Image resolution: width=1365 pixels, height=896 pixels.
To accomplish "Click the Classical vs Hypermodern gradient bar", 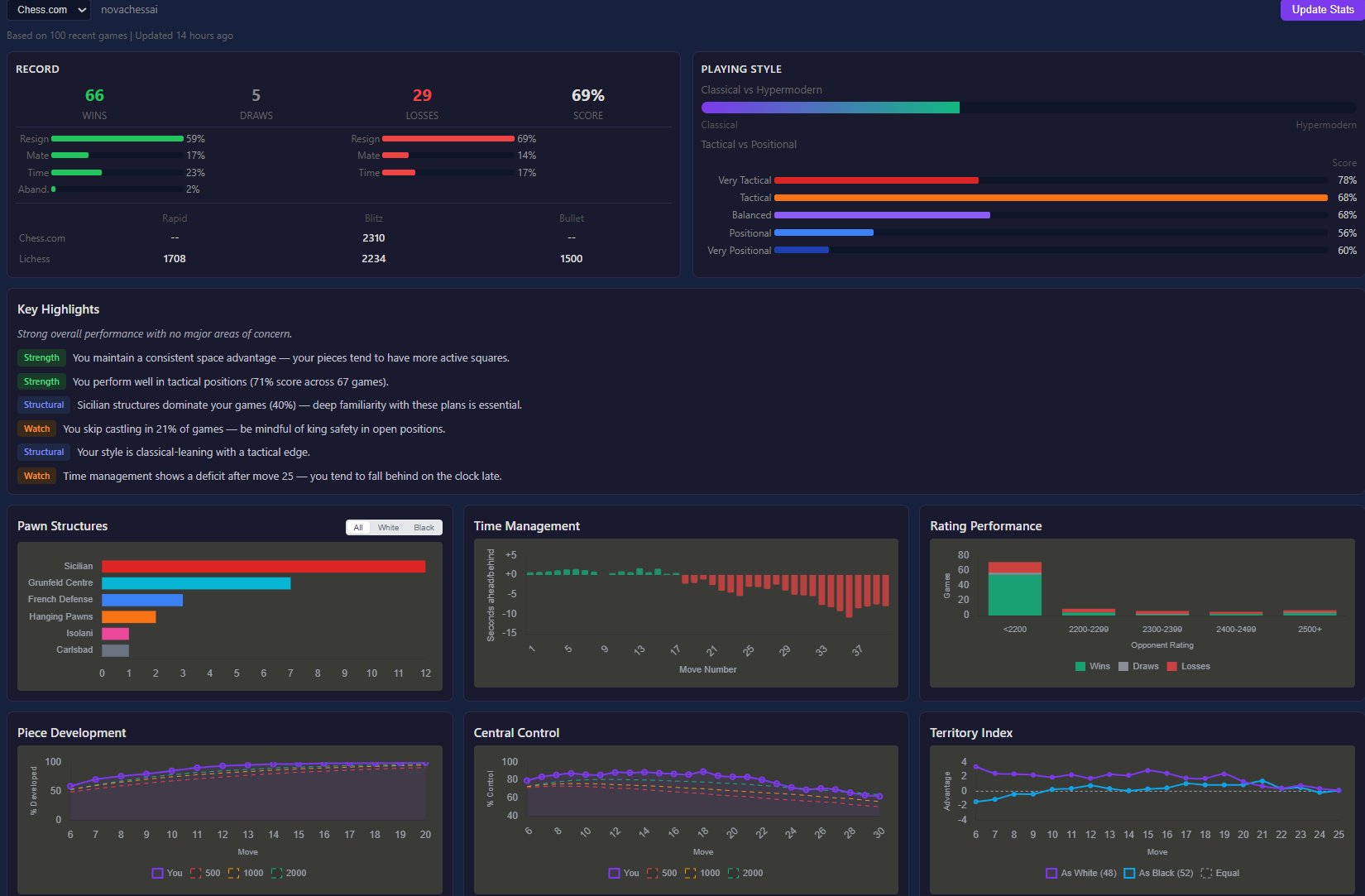I will (x=830, y=108).
